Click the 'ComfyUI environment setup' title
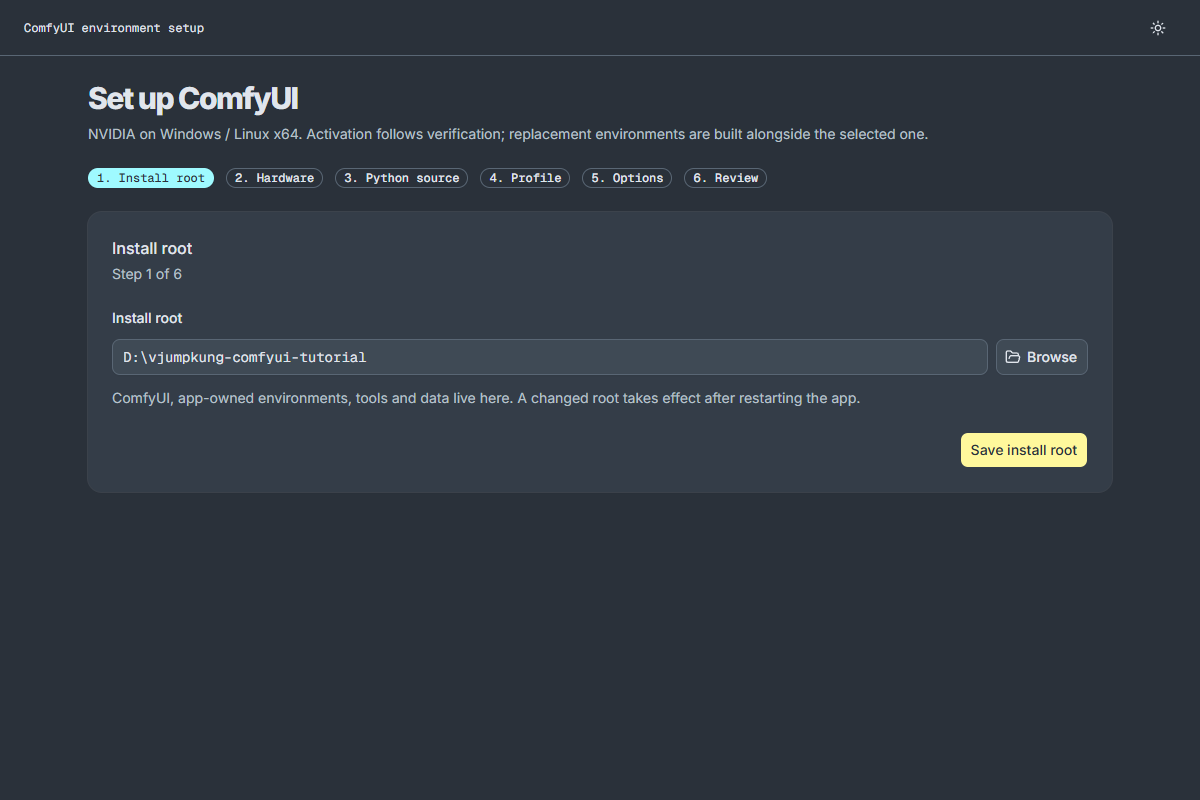This screenshot has height=800, width=1200. click(x=114, y=28)
